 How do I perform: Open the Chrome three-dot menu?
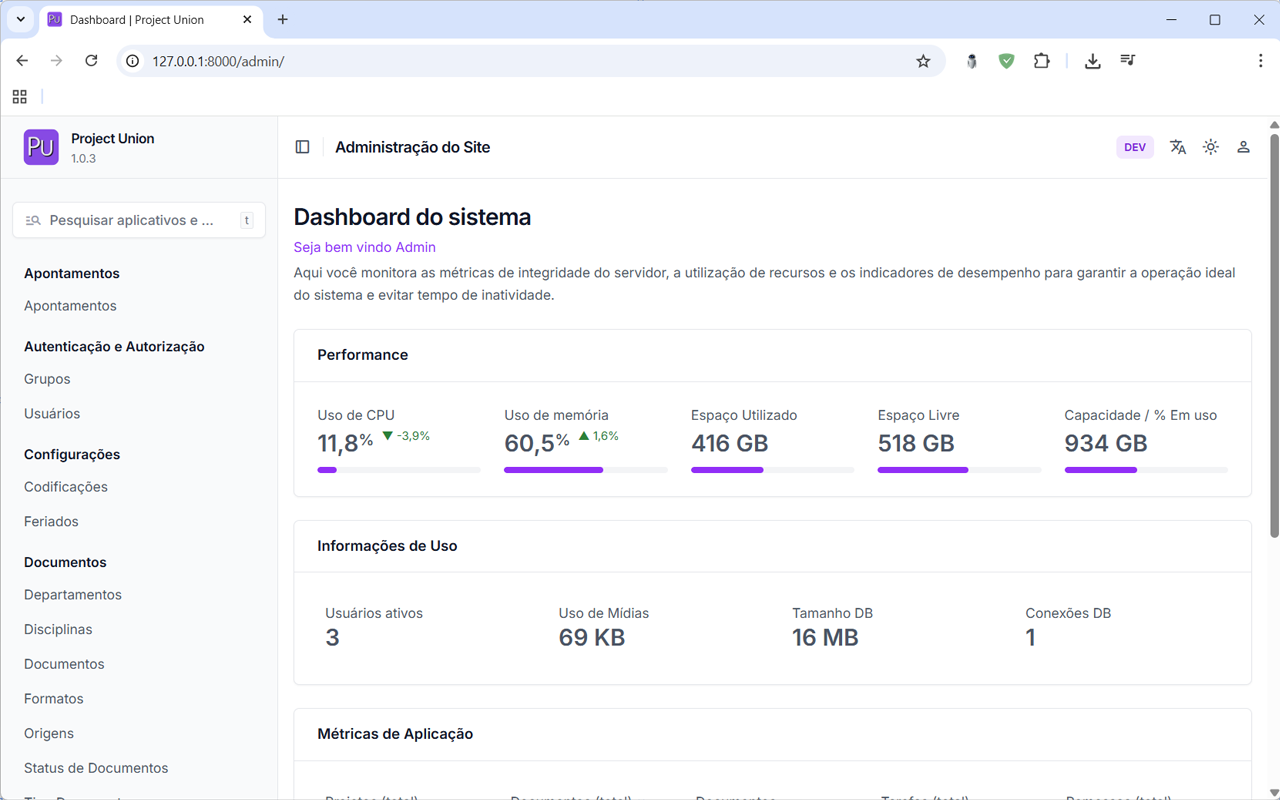pos(1260,61)
